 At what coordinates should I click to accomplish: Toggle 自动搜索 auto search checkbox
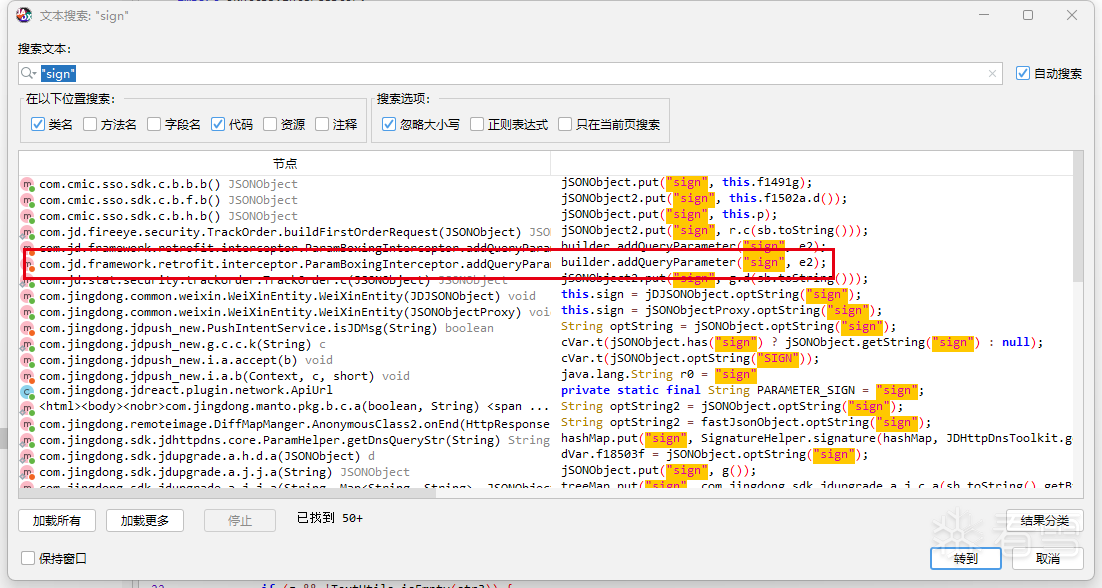pyautogui.click(x=1023, y=73)
